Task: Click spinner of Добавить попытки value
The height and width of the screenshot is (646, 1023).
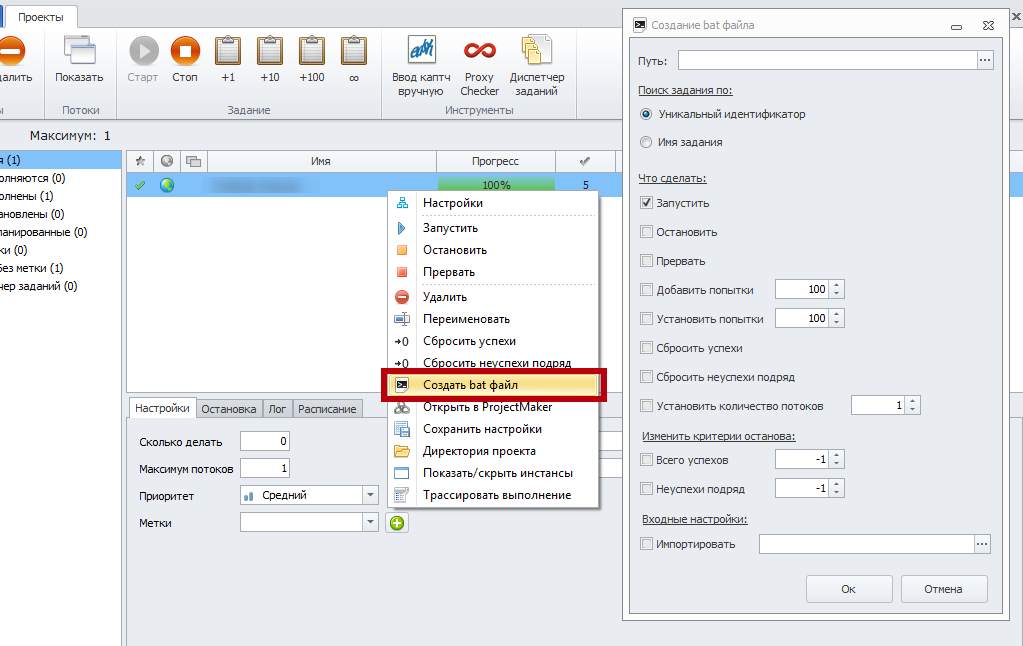Action: (836, 289)
